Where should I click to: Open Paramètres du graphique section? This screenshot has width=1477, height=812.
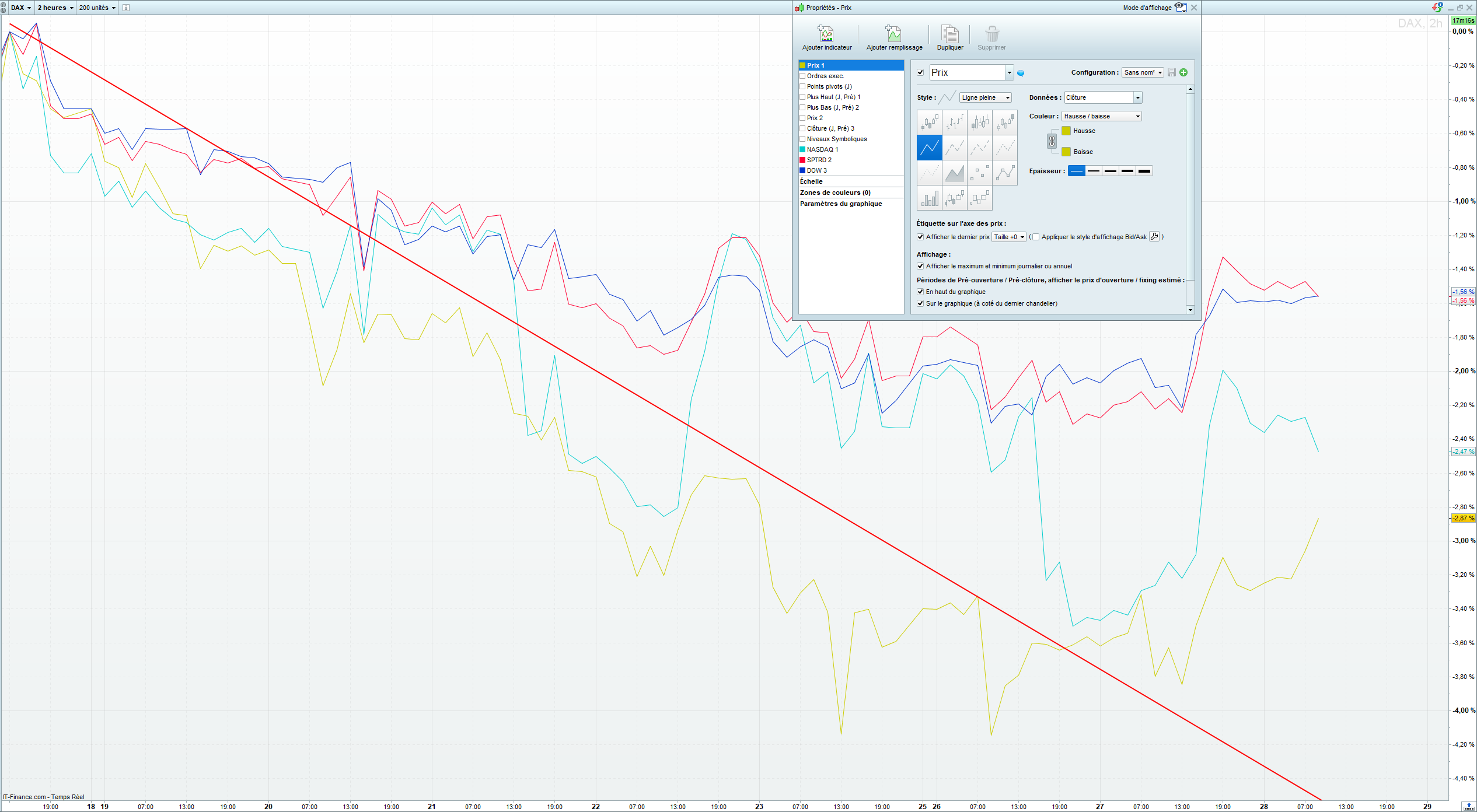point(840,204)
